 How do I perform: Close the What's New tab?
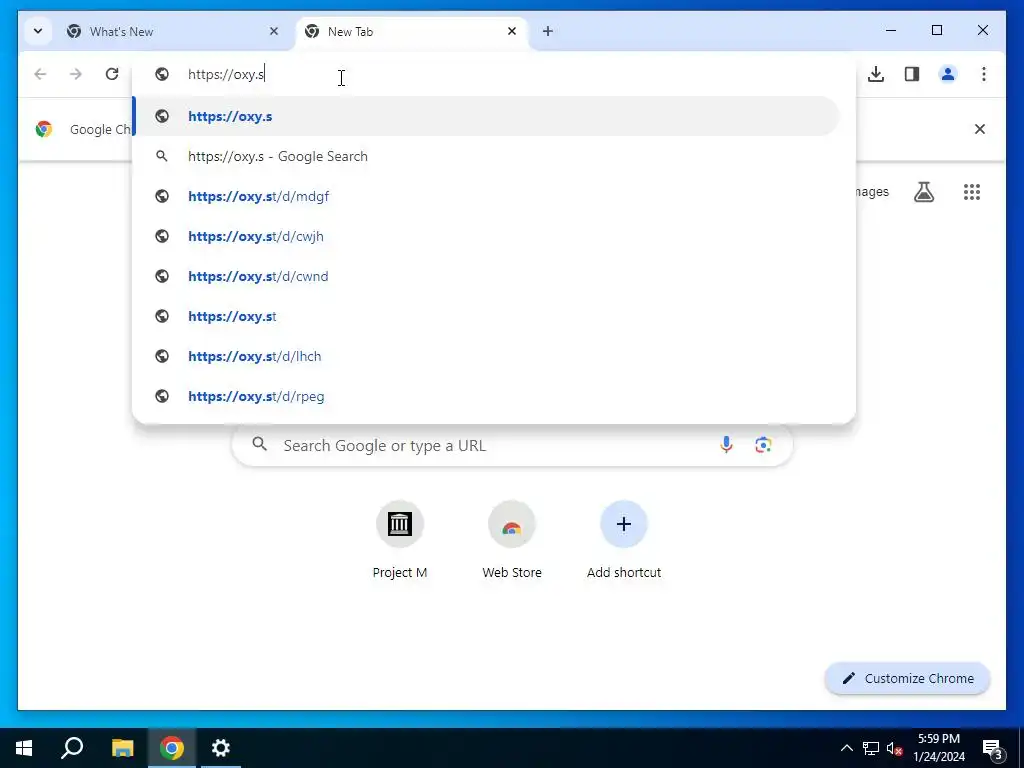(274, 31)
